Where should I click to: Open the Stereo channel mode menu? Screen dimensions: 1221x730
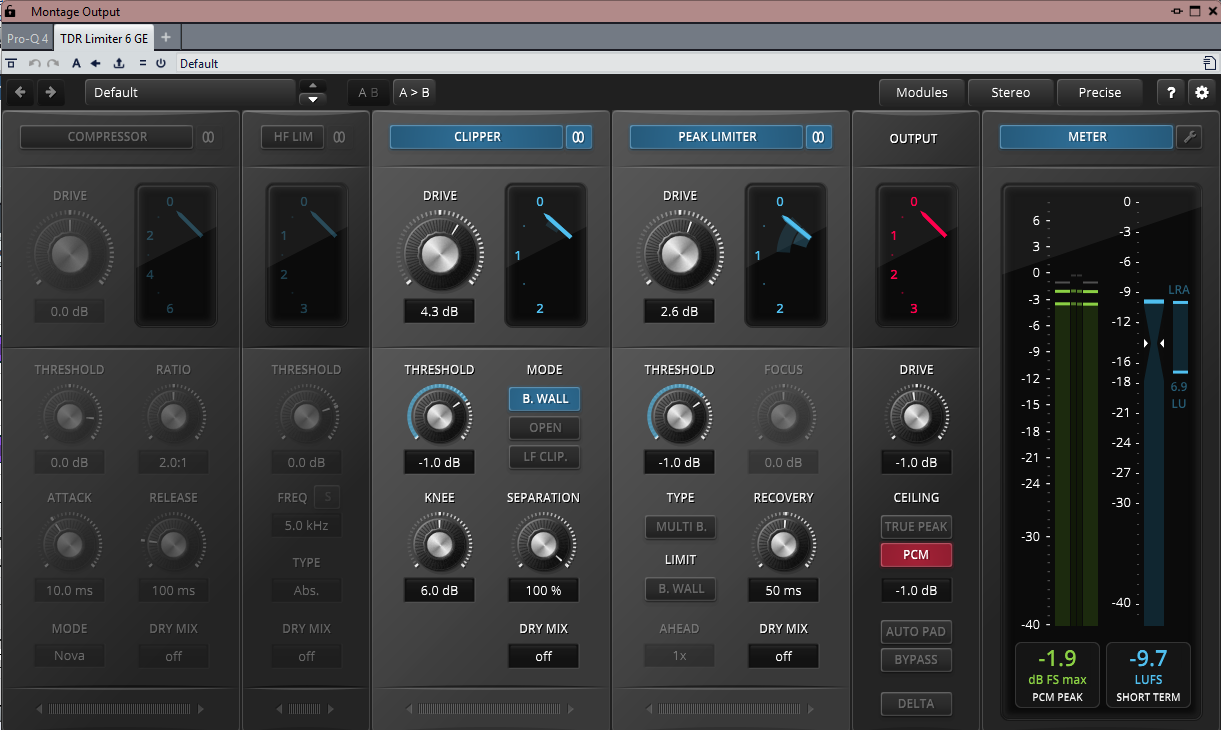(1010, 93)
